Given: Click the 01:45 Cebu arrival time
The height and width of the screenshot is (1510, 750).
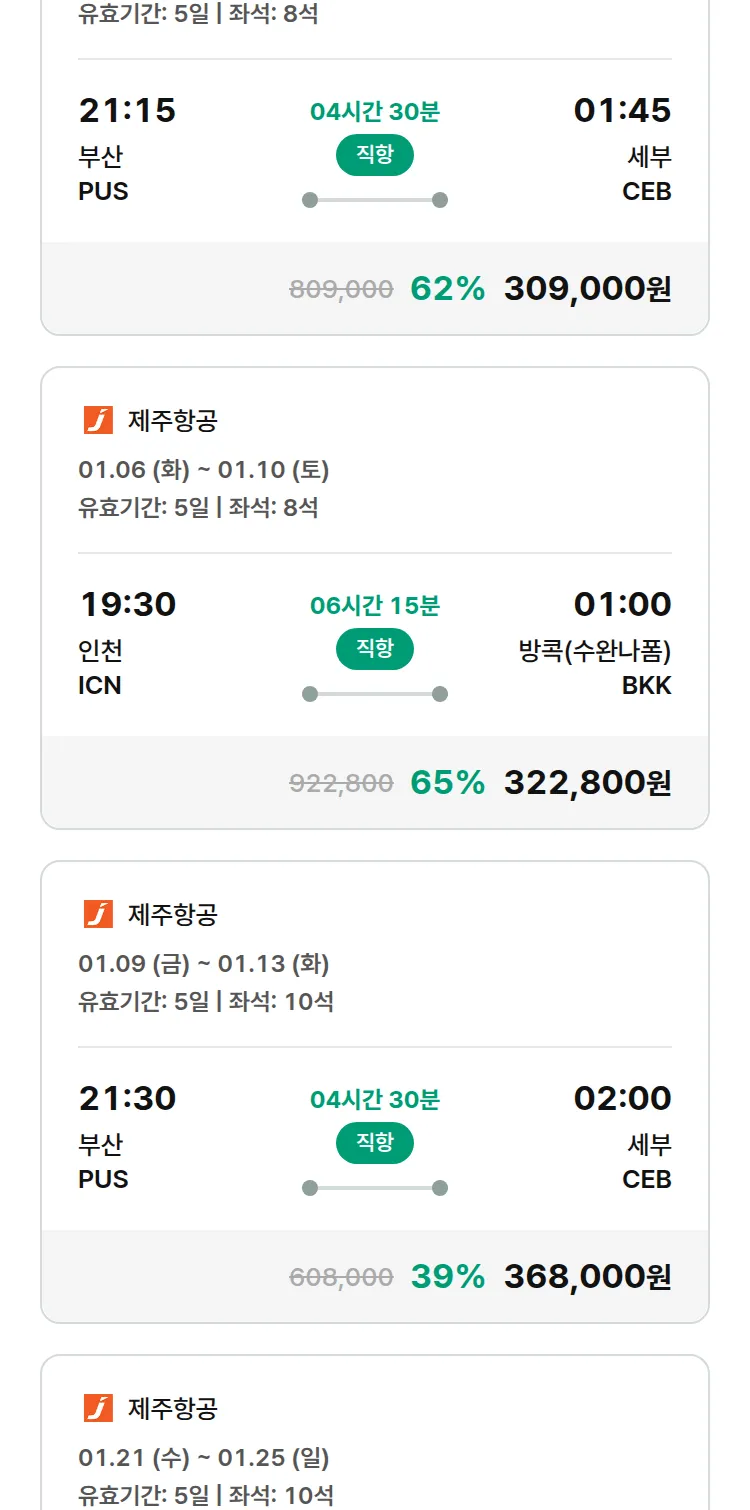Looking at the screenshot, I should pyautogui.click(x=622, y=110).
